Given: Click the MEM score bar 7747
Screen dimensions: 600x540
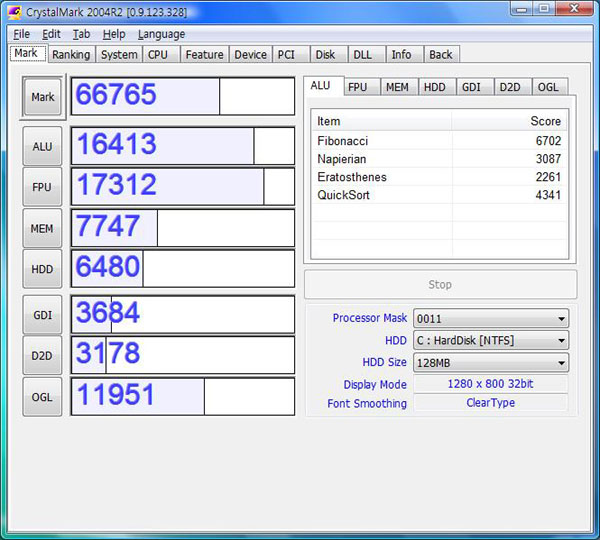Looking at the screenshot, I should click(x=183, y=228).
